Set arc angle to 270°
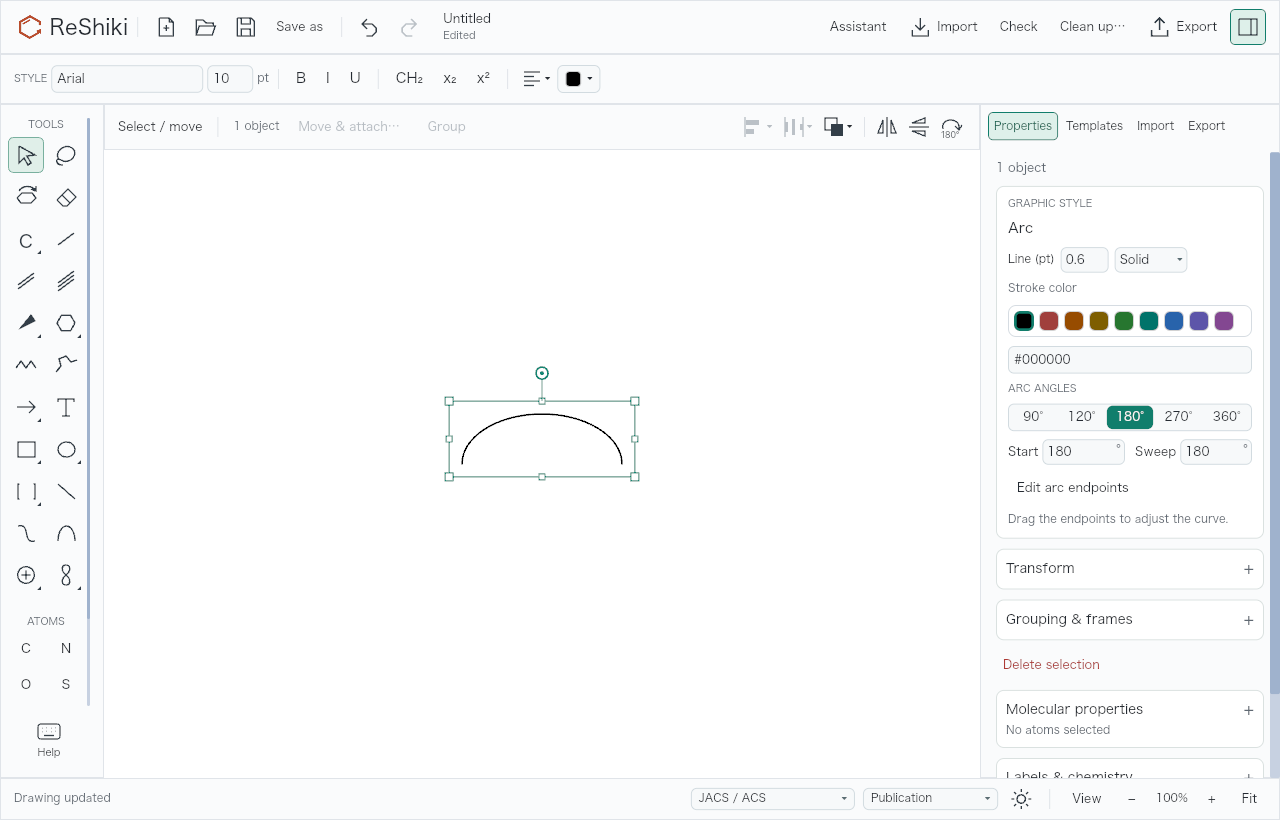 [1178, 417]
